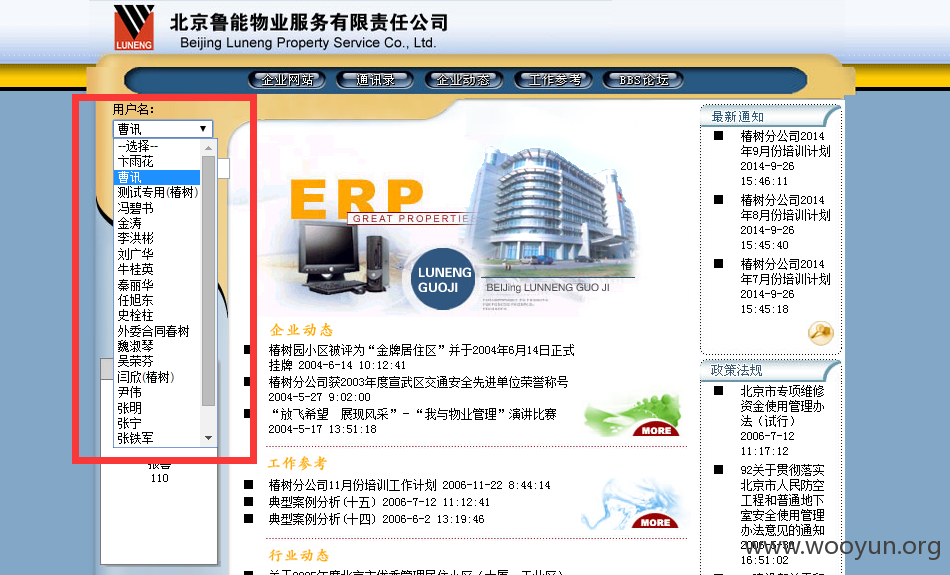Open the 工作参考 navigation tab
950x575 pixels.
[553, 80]
